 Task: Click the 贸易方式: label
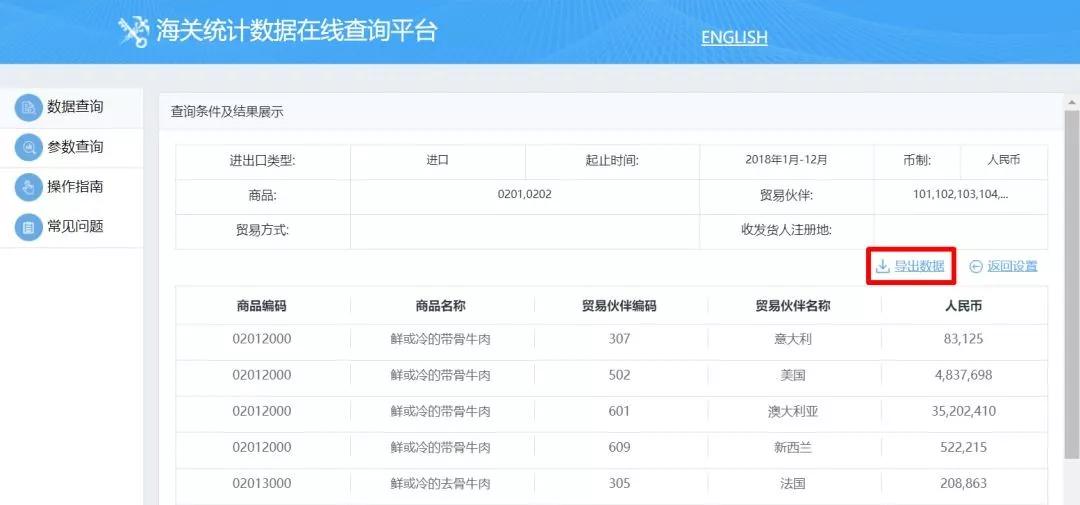tap(262, 231)
